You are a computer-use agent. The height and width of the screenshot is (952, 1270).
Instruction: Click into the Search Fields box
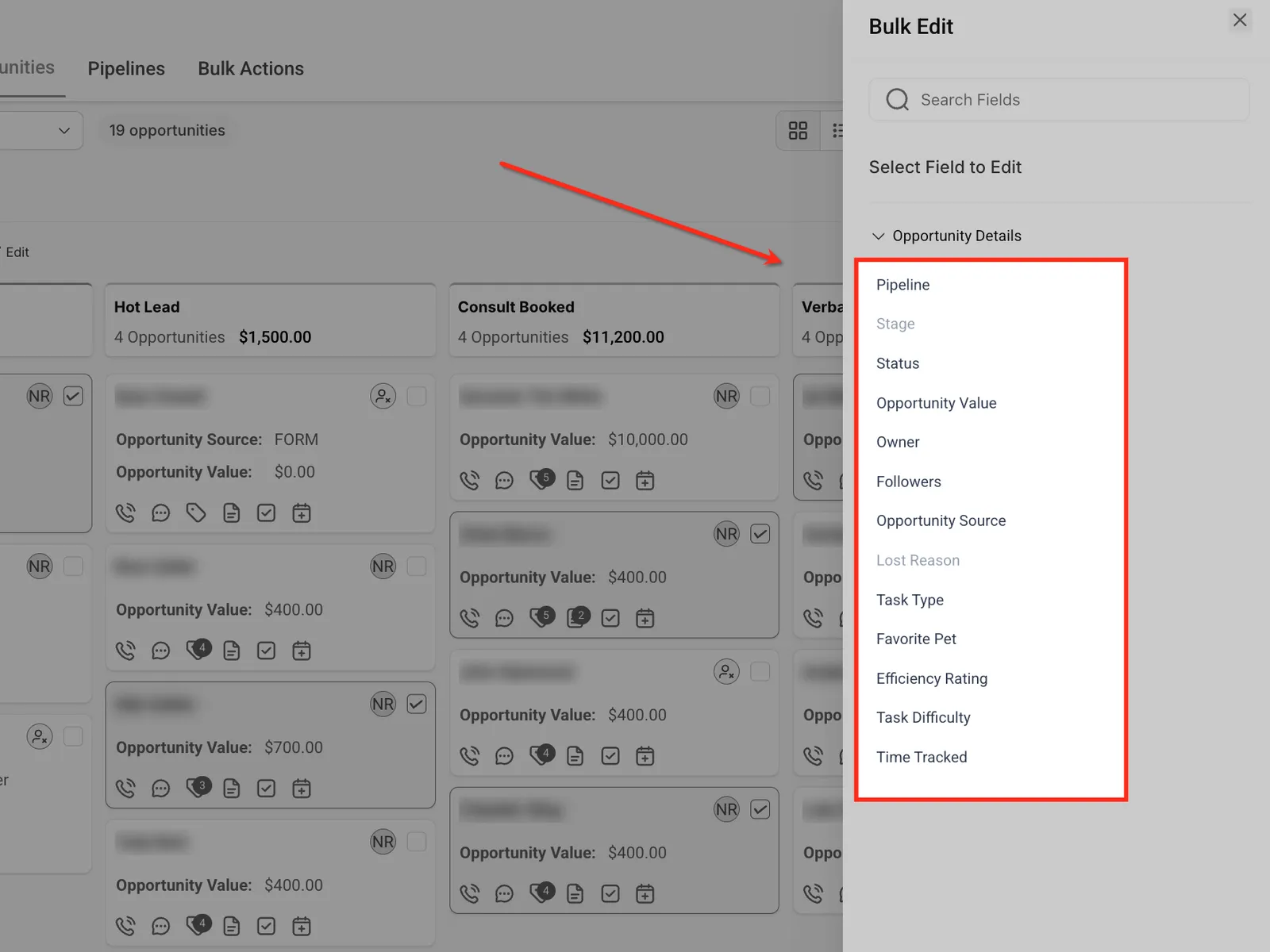click(x=1059, y=100)
